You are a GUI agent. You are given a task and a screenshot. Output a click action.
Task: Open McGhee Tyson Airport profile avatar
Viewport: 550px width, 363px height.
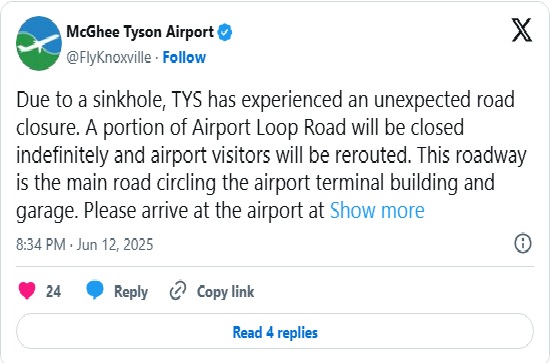pyautogui.click(x=39, y=43)
